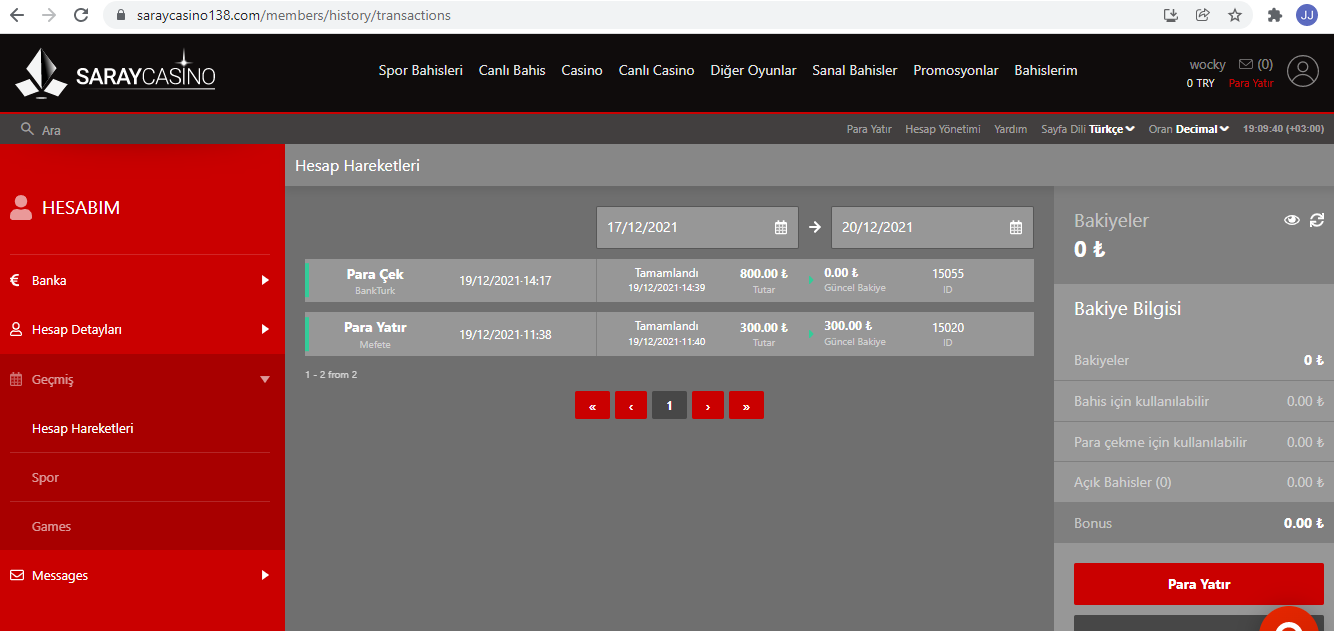Open the JJ browser profile avatar

pyautogui.click(x=1307, y=15)
